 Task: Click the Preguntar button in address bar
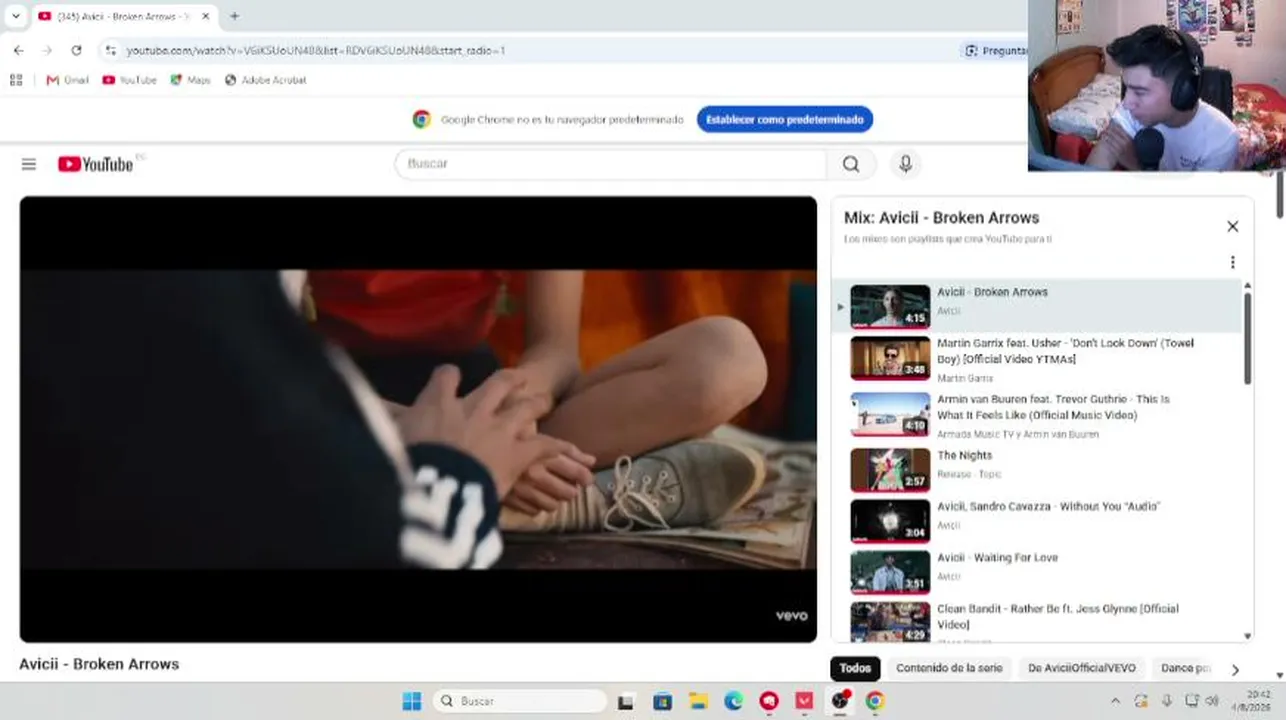995,50
